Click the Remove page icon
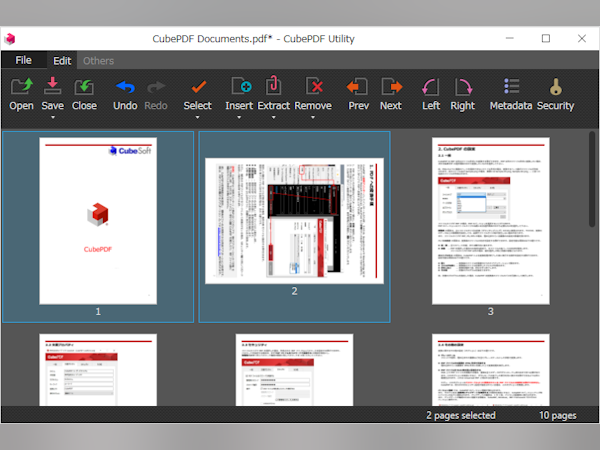Viewport: 600px width, 450px height. pyautogui.click(x=314, y=86)
